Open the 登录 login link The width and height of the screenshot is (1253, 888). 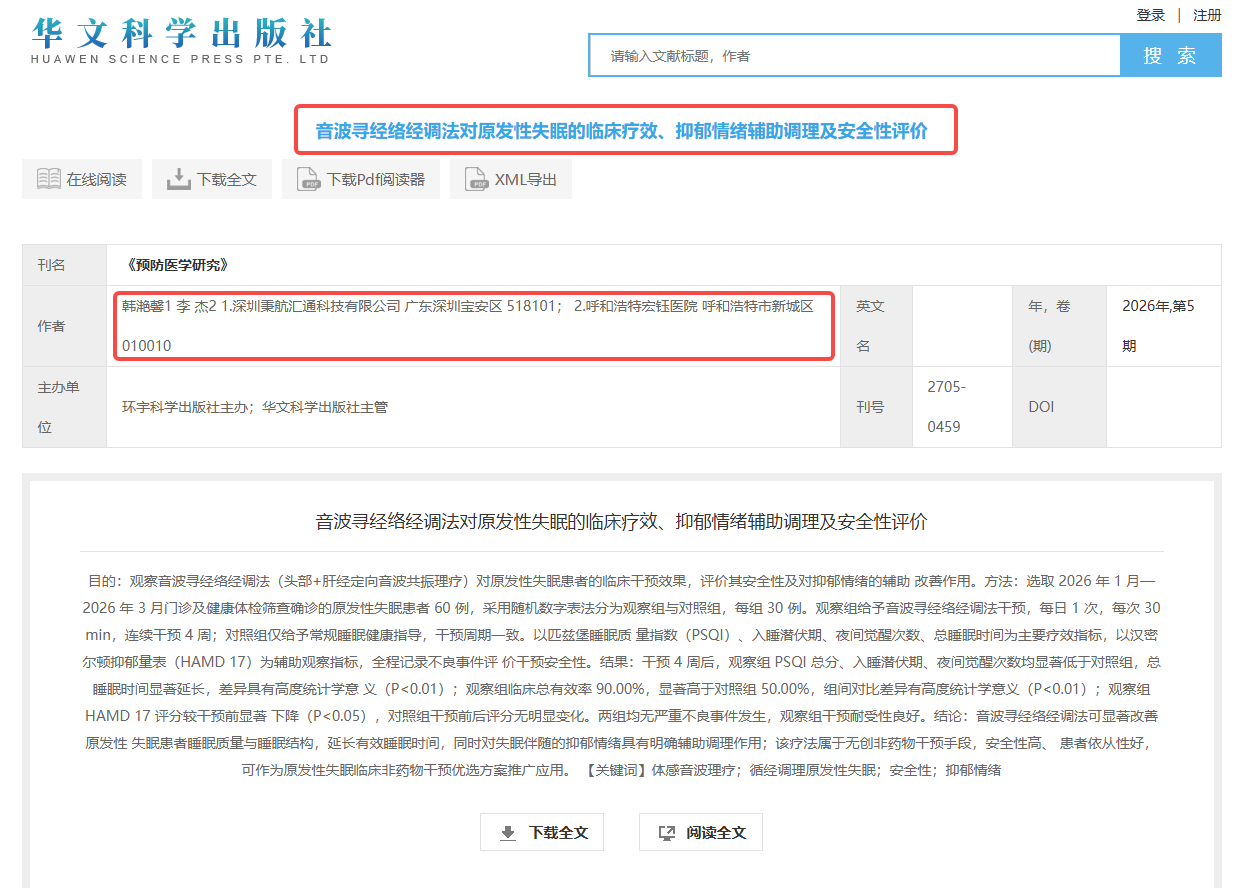pyautogui.click(x=1151, y=15)
